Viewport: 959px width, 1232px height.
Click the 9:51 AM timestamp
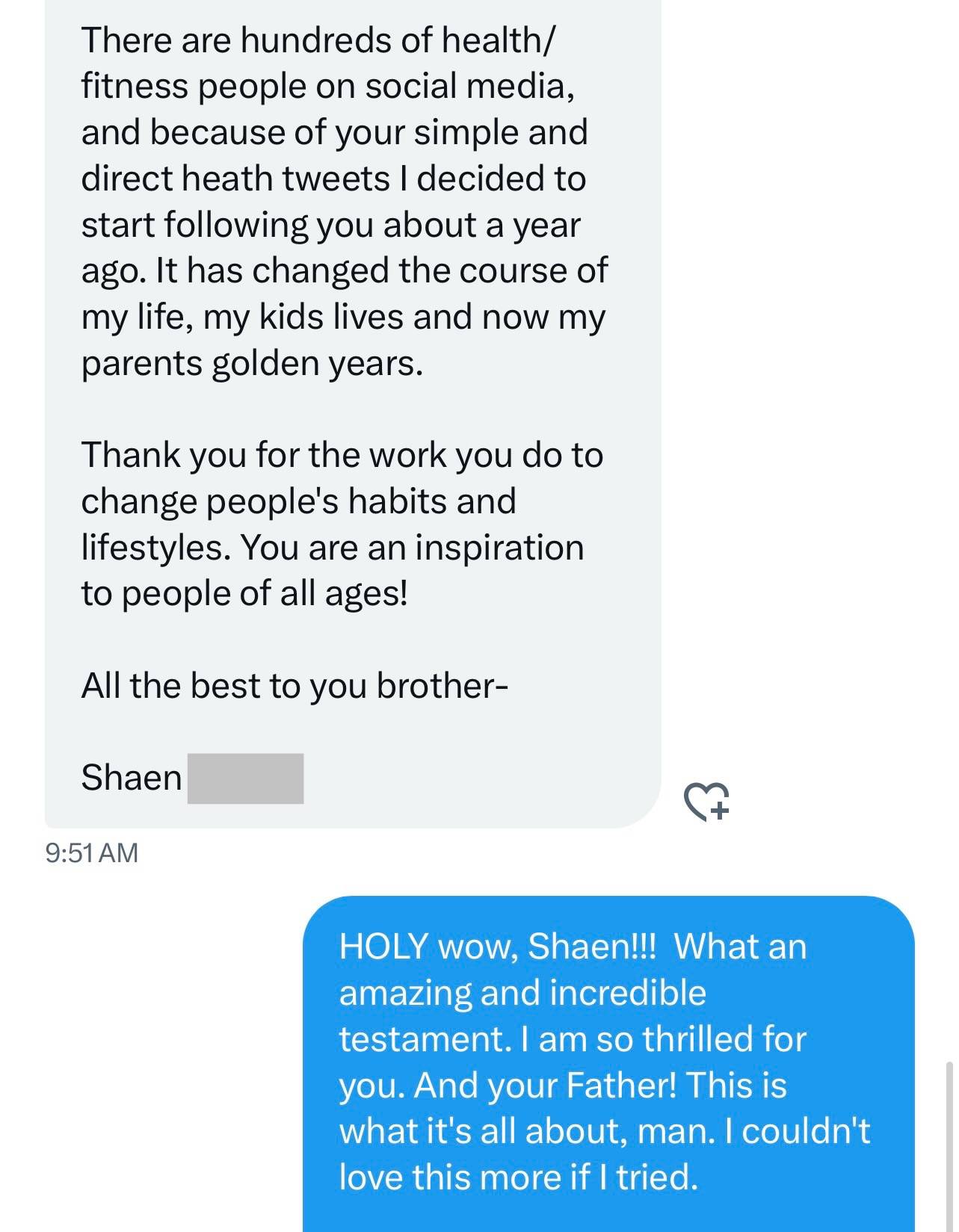point(92,852)
